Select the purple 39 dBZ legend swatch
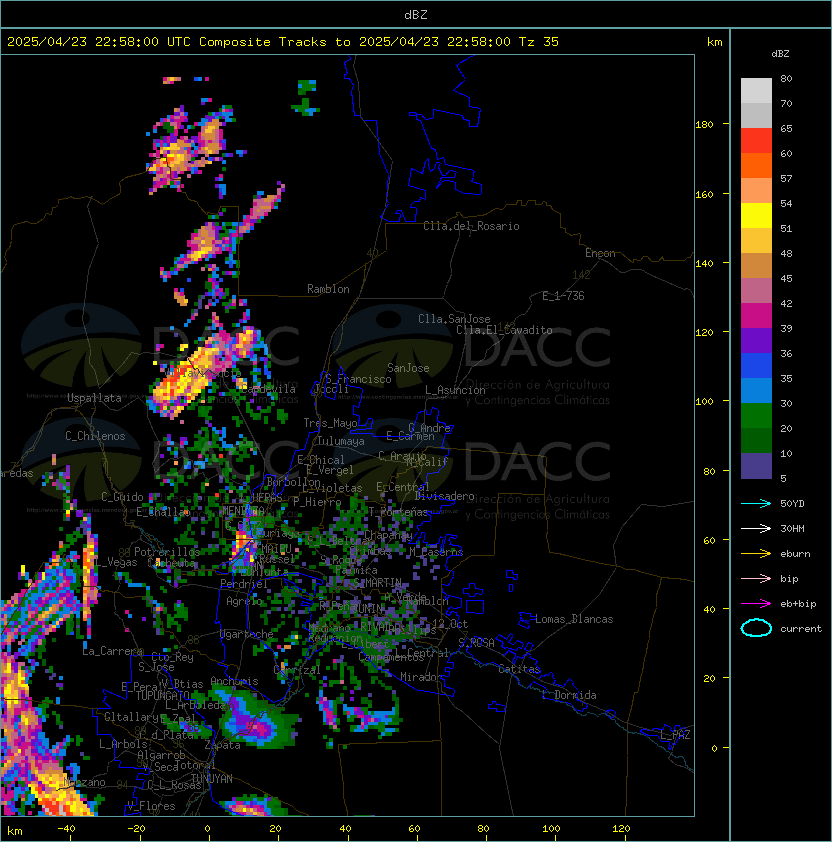The width and height of the screenshot is (832, 842). click(x=756, y=340)
